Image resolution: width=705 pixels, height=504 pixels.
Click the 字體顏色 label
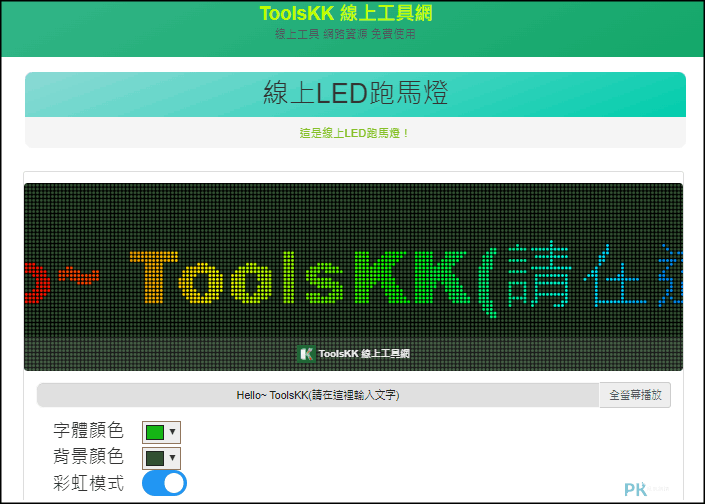88,430
